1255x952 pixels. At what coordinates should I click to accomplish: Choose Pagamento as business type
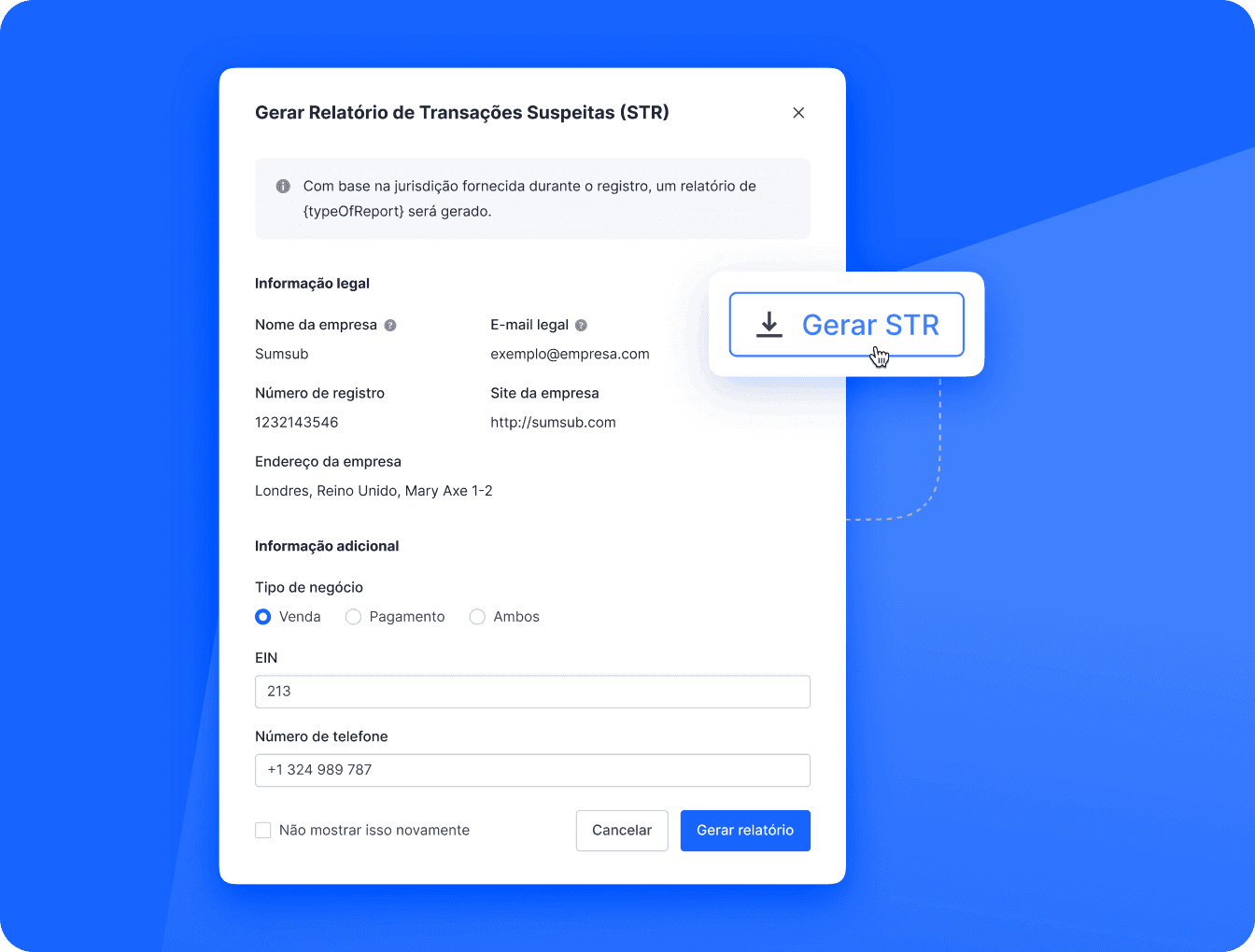pyautogui.click(x=353, y=617)
